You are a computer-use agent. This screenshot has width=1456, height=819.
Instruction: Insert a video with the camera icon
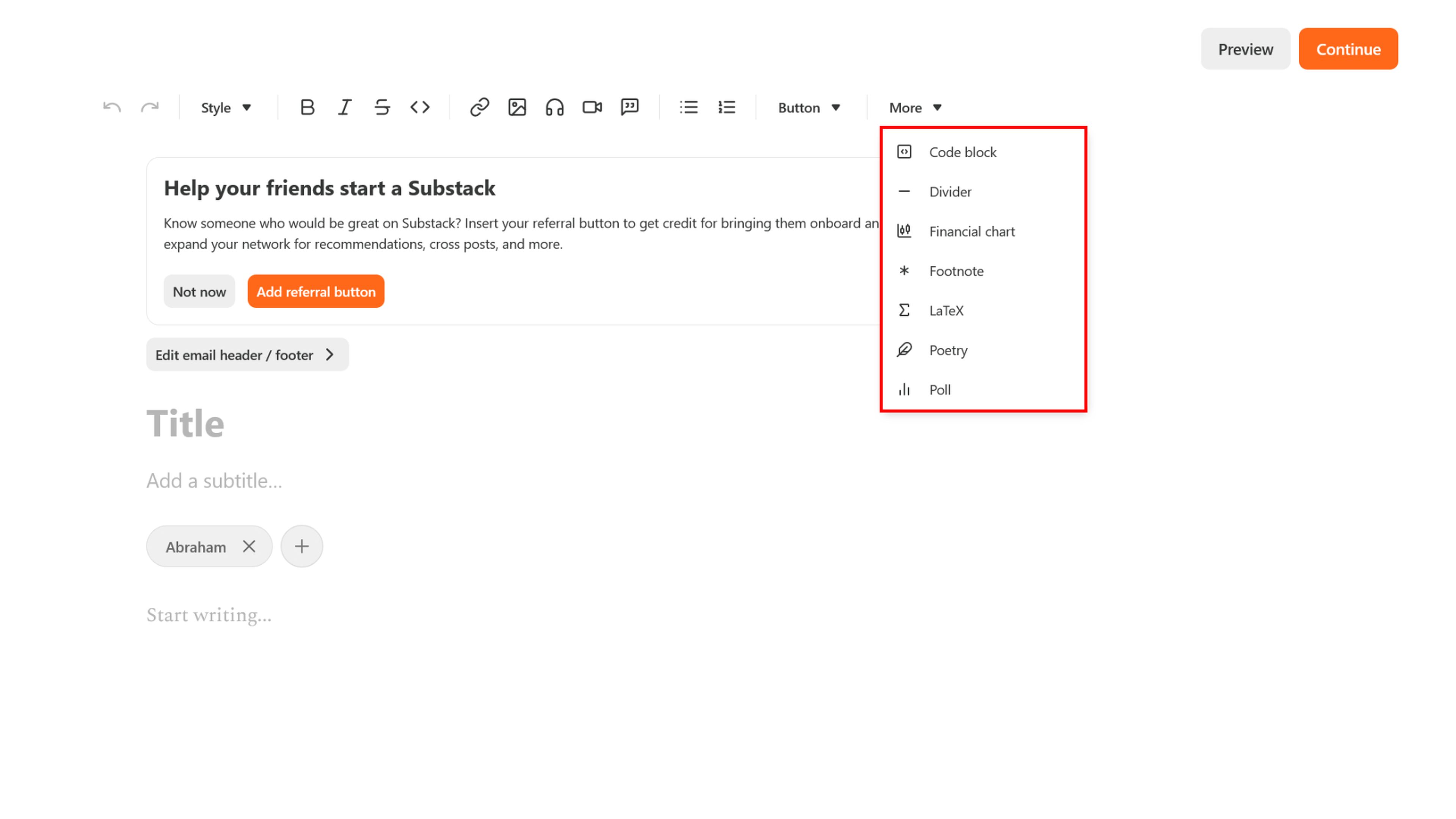tap(592, 107)
